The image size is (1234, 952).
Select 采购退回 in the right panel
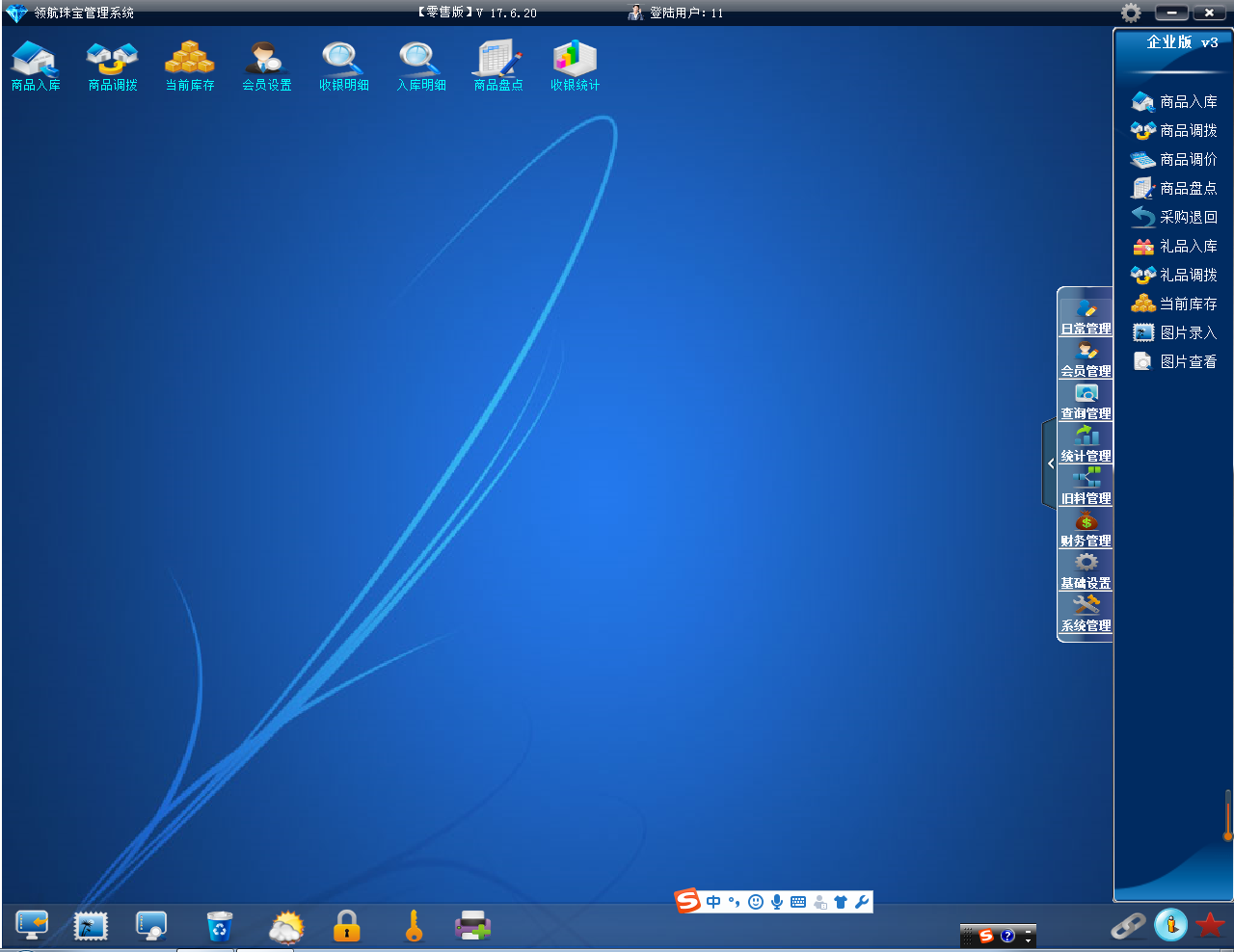[x=1174, y=217]
